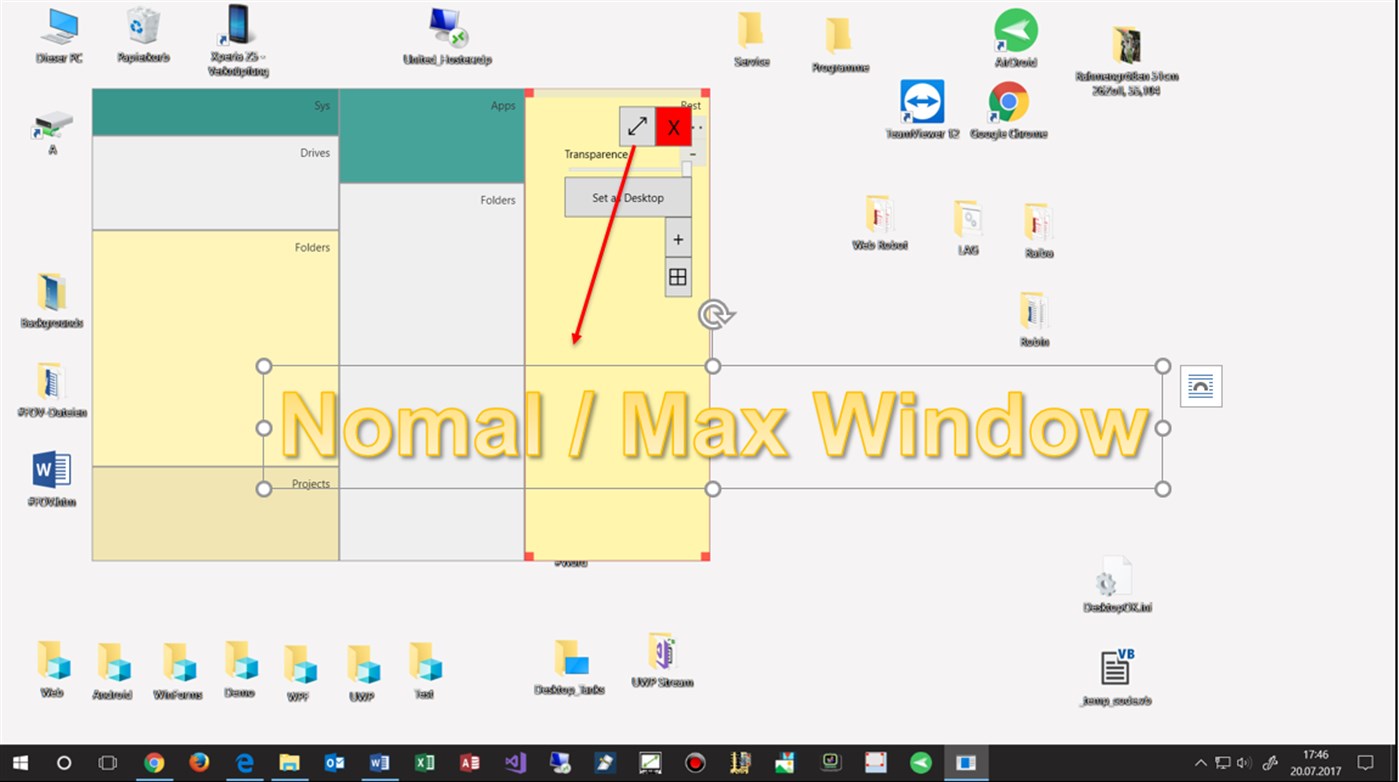Click the diagonal resize arrows icon
The image size is (1399, 782).
click(637, 126)
